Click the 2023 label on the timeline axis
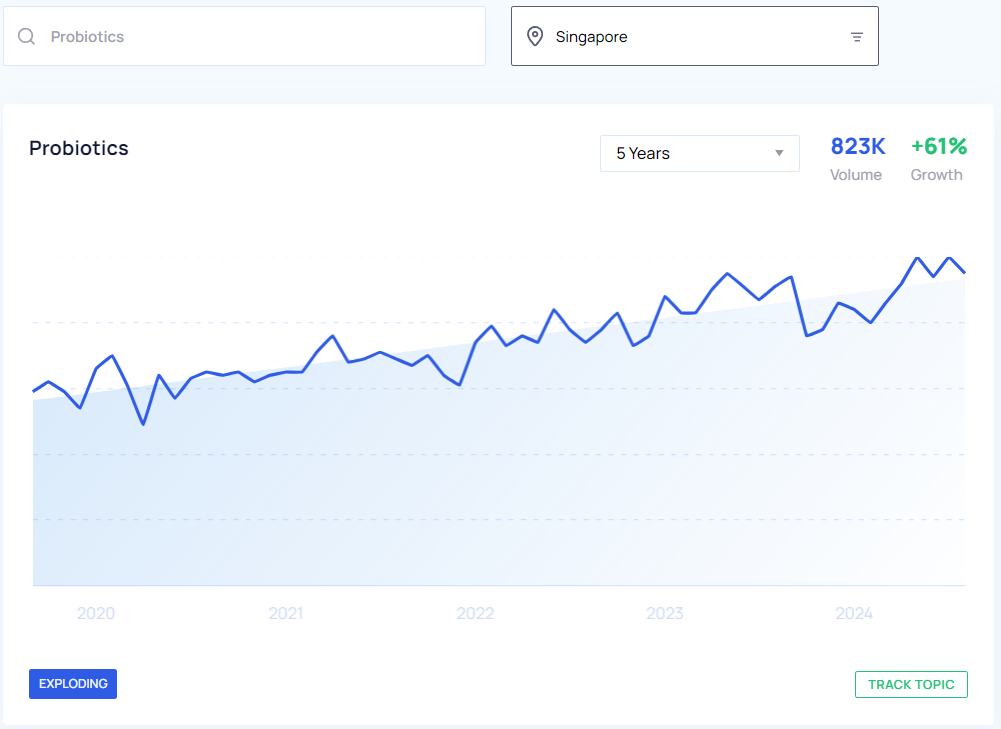1001x729 pixels. [x=665, y=613]
